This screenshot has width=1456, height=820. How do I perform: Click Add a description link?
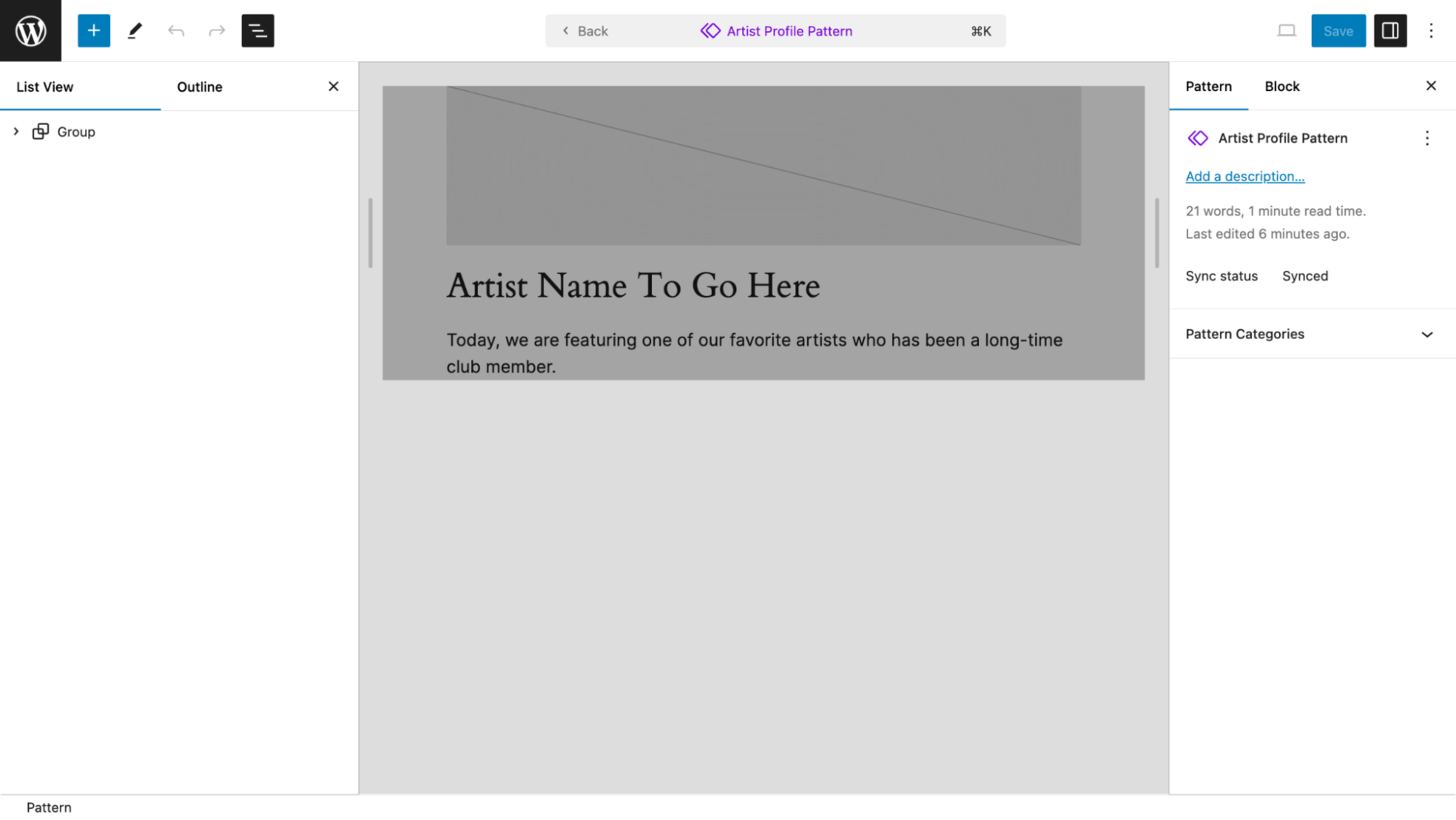1244,176
